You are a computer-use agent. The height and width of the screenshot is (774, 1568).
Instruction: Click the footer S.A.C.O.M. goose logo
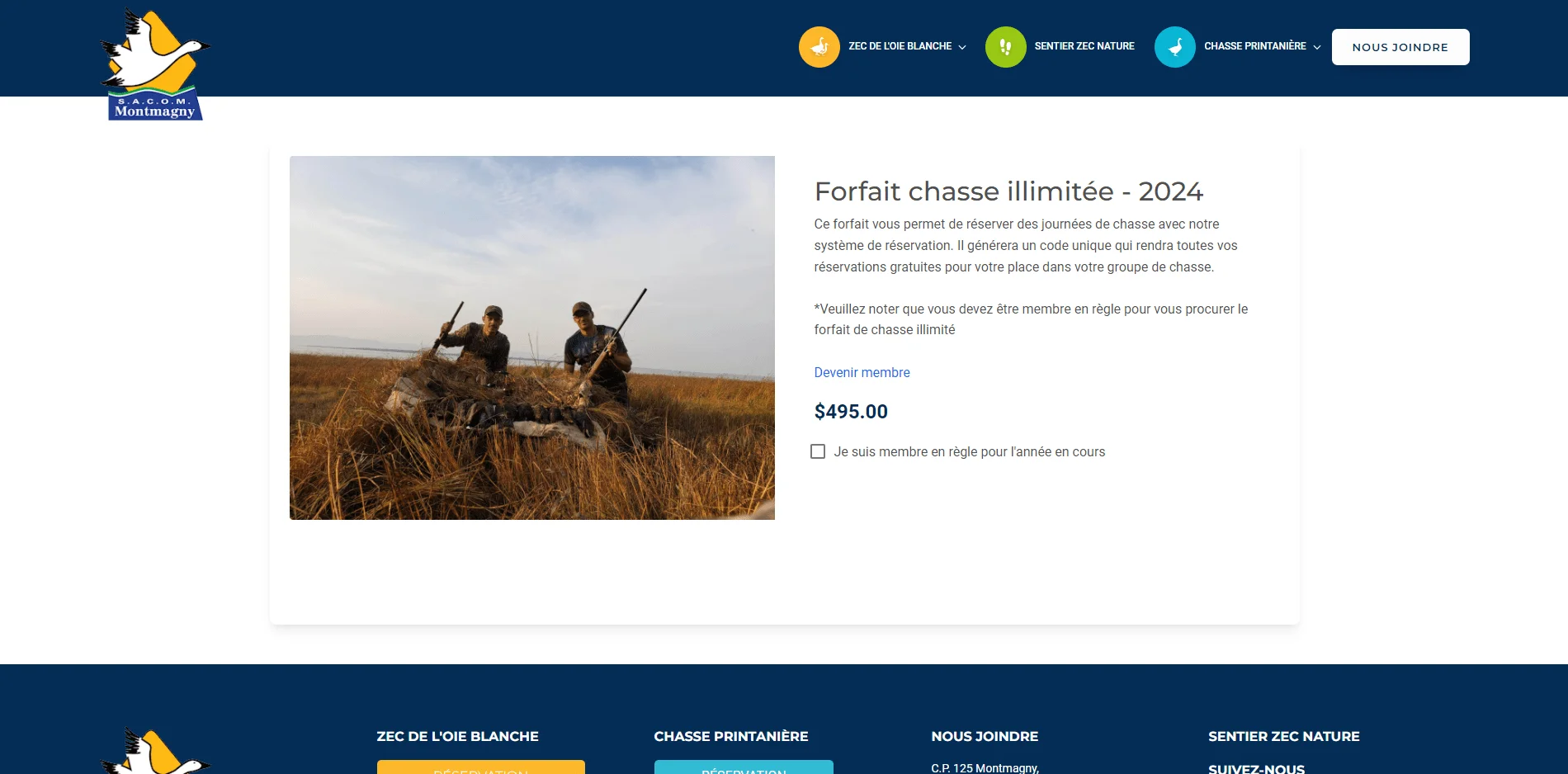[155, 751]
